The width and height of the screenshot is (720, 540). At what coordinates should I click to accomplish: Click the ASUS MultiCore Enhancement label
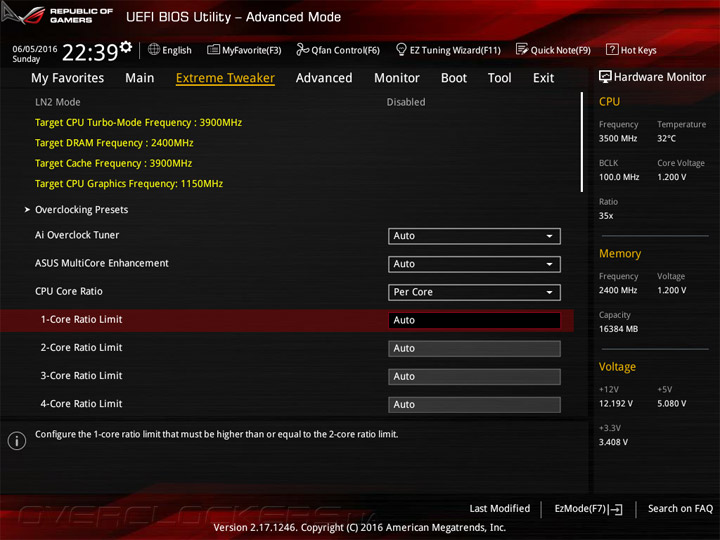(x=101, y=263)
